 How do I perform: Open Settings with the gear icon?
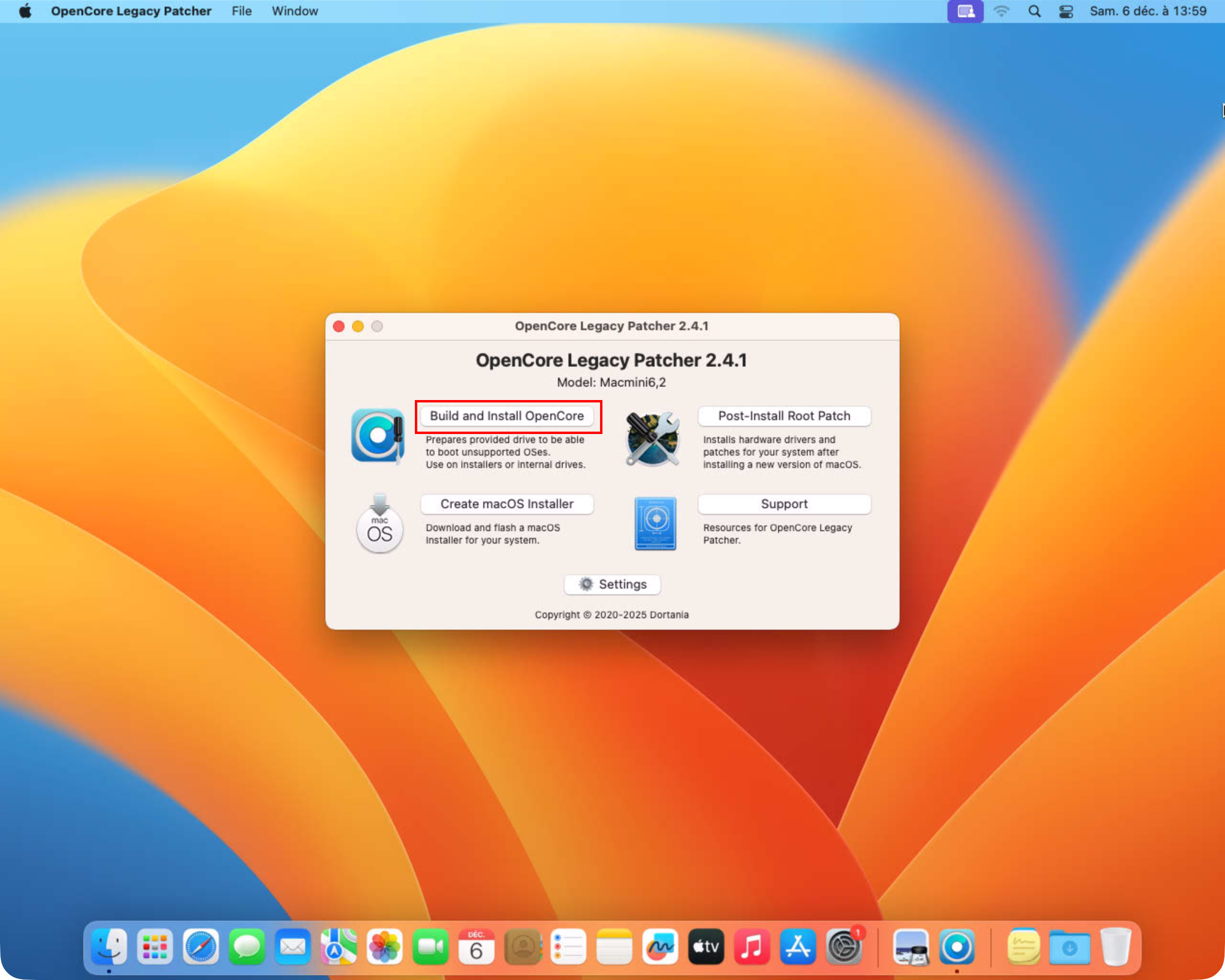click(x=612, y=584)
